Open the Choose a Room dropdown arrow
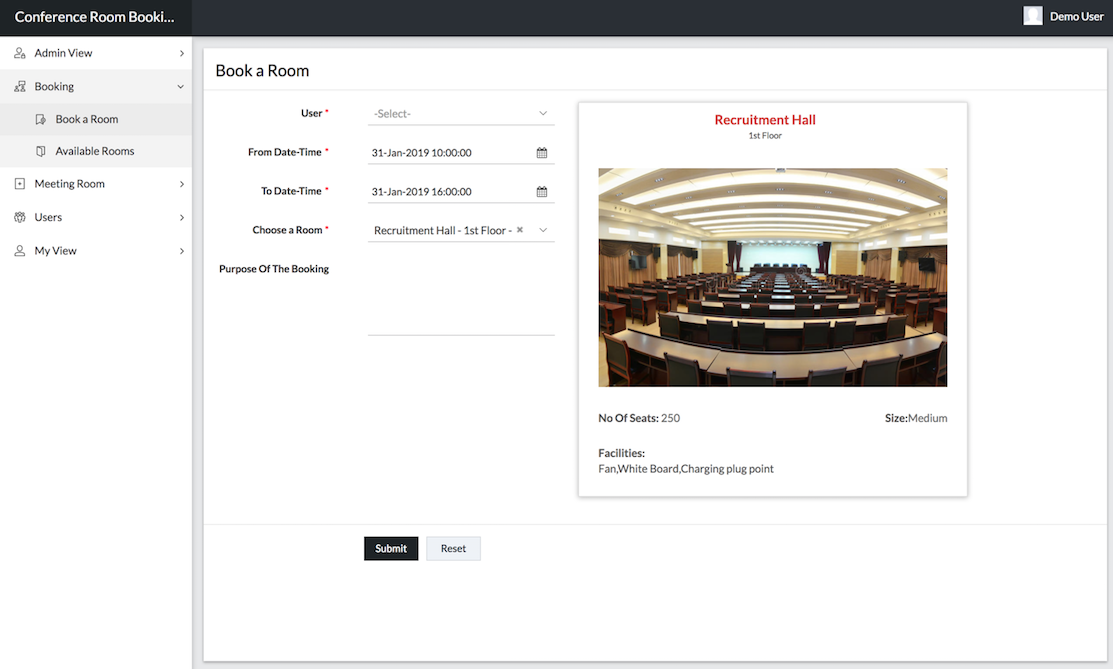1113x669 pixels. click(x=543, y=230)
